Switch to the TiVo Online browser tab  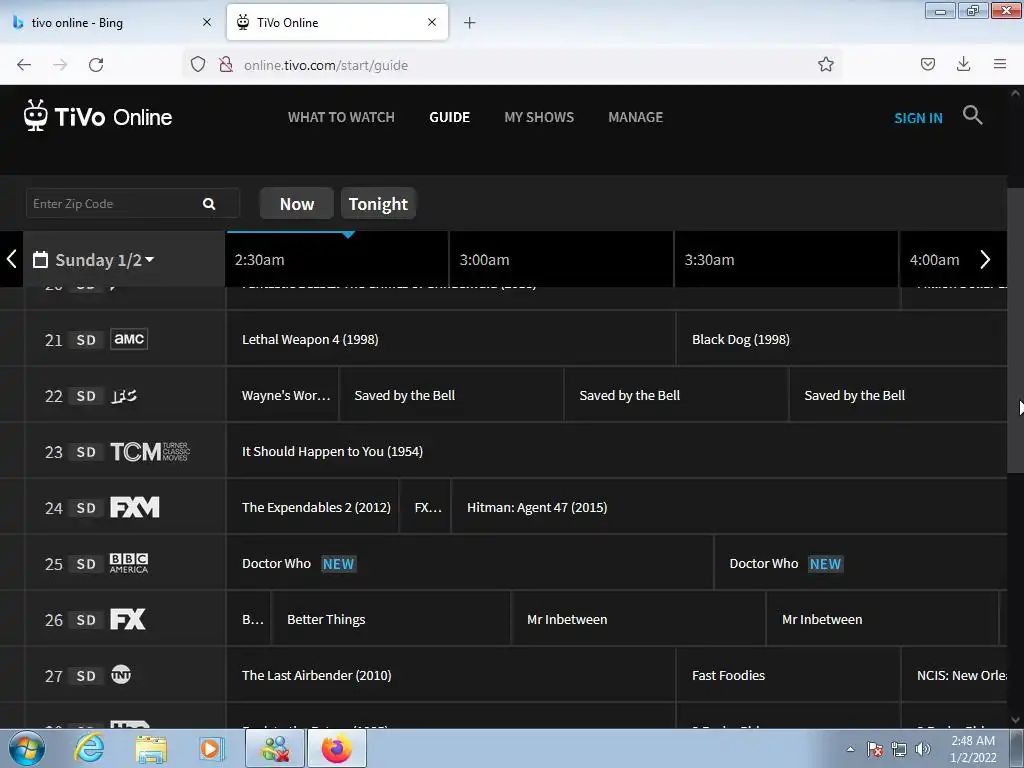coord(338,22)
